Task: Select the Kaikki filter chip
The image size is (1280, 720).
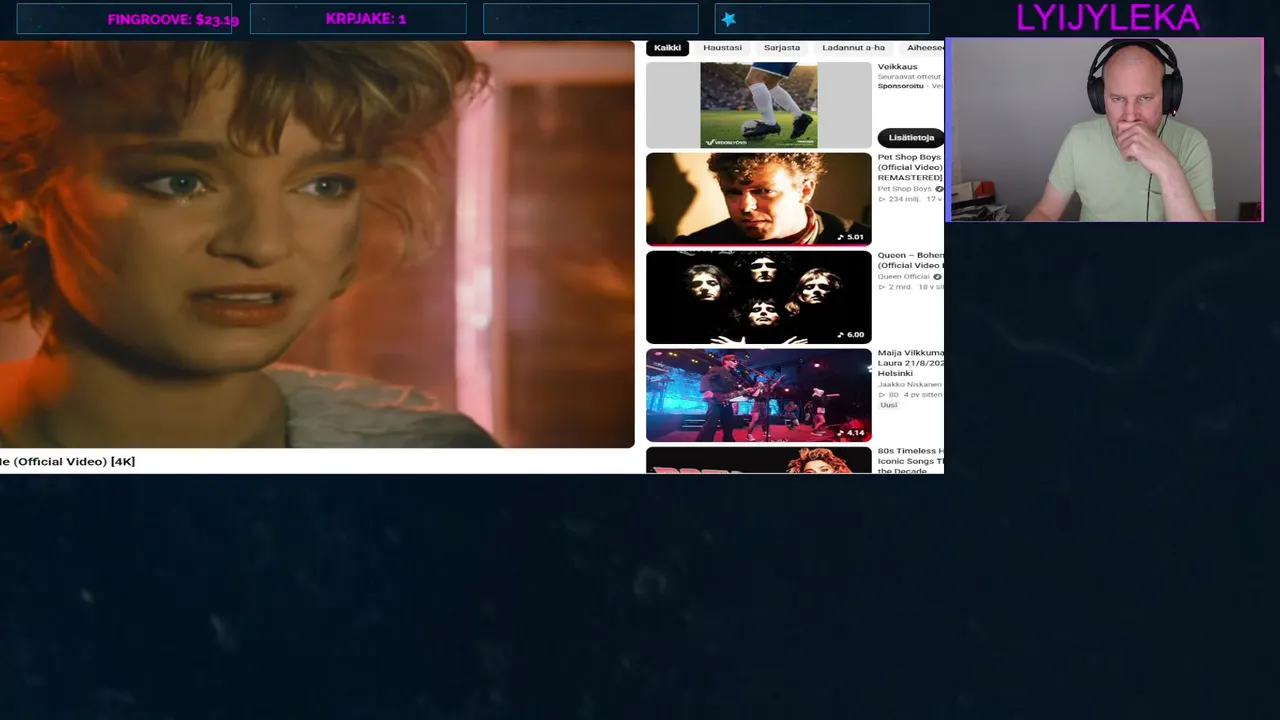Action: pyautogui.click(x=667, y=48)
